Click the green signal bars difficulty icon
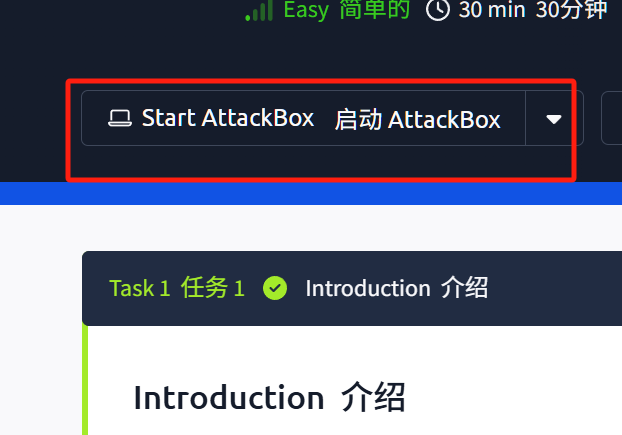622x435 pixels. (259, 10)
